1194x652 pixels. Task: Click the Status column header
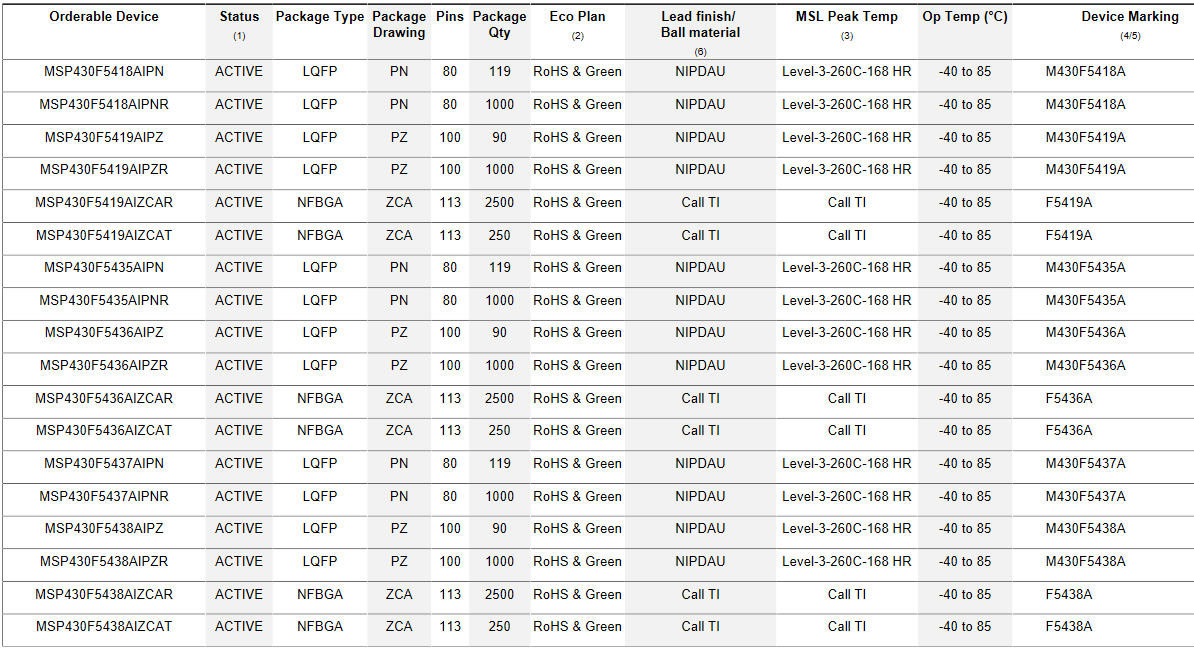point(239,17)
